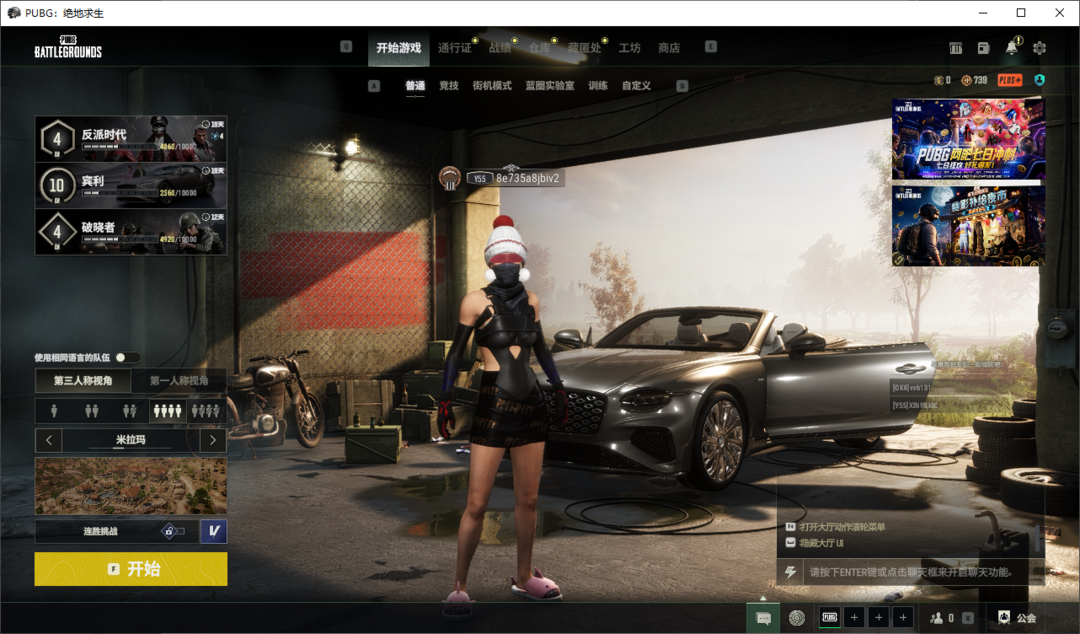Click the 米拉玛 map preview image
This screenshot has width=1080, height=634.
131,486
